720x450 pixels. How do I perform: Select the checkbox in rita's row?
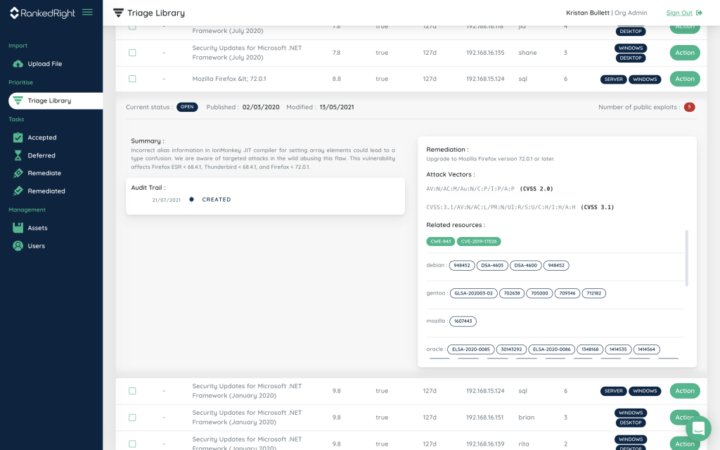[x=132, y=444]
